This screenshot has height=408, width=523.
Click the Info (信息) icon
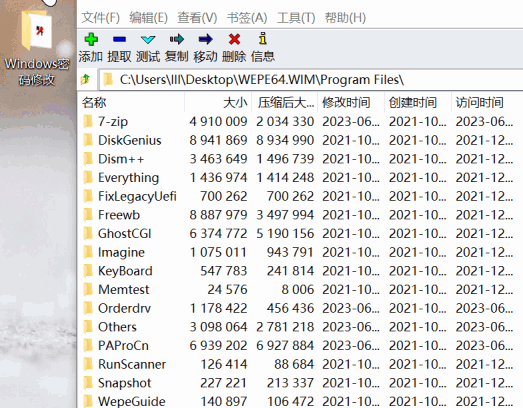coord(263,39)
